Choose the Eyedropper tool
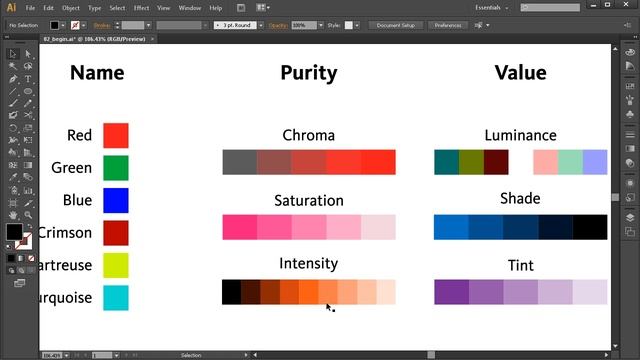The width and height of the screenshot is (640, 360). (13, 177)
